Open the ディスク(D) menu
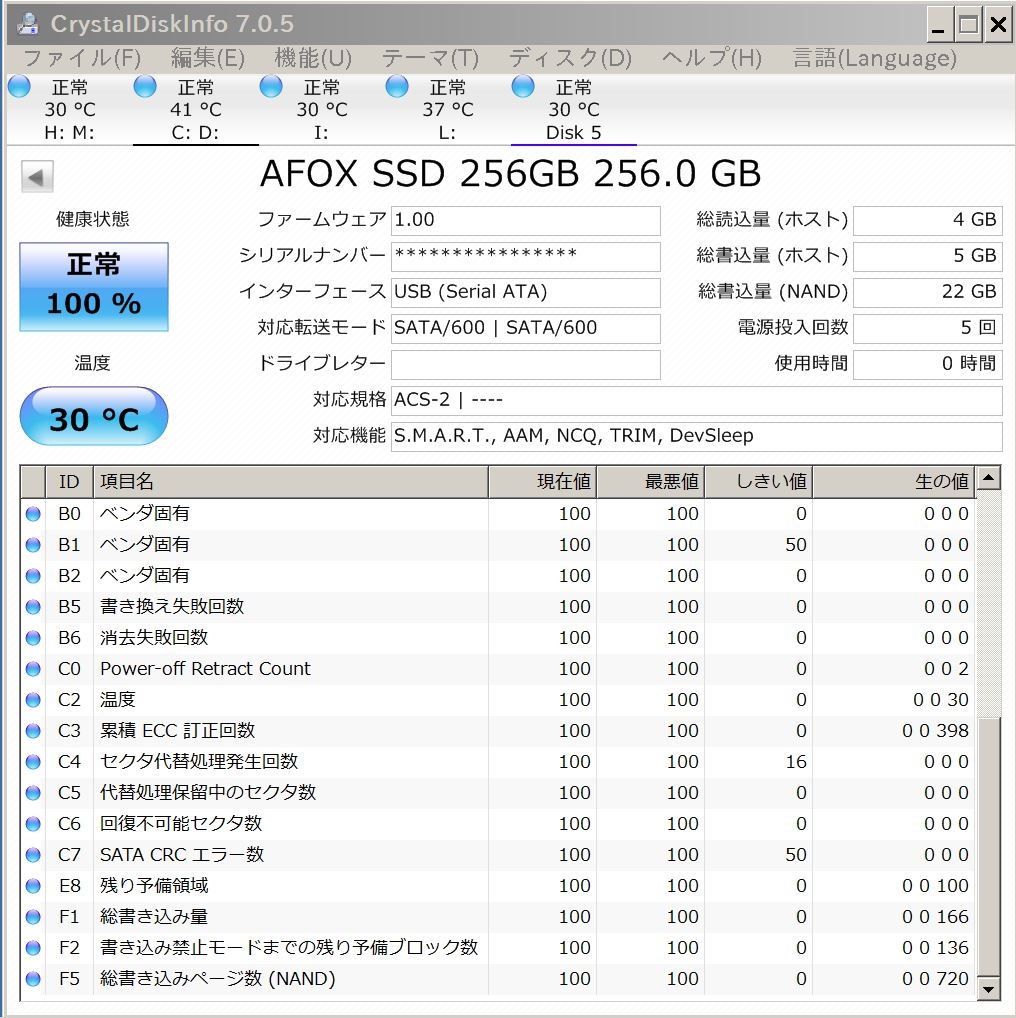The height and width of the screenshot is (1018, 1016). [570, 58]
